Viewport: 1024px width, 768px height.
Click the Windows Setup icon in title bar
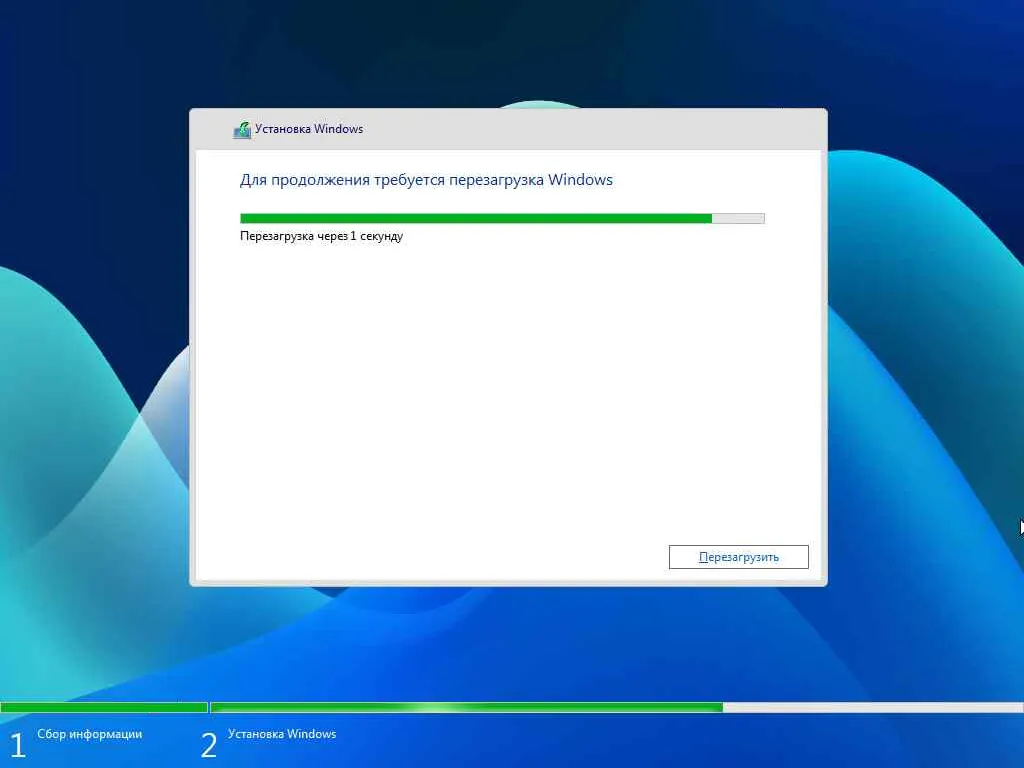(x=242, y=129)
